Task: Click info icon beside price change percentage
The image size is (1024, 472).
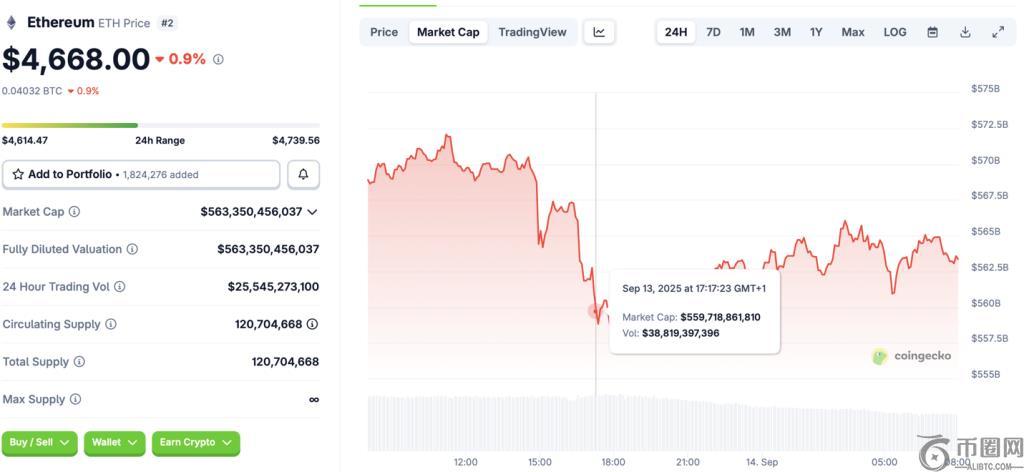Action: [x=219, y=59]
